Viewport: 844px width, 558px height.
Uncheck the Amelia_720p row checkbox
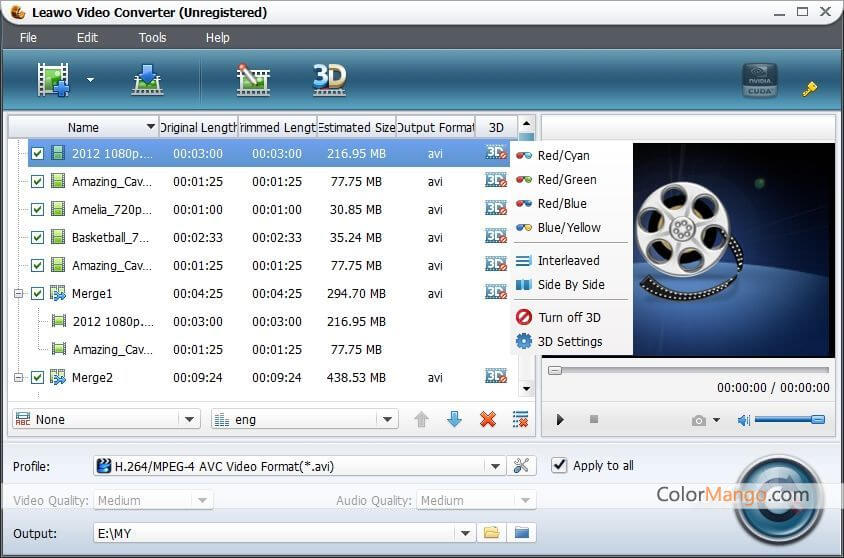37,209
